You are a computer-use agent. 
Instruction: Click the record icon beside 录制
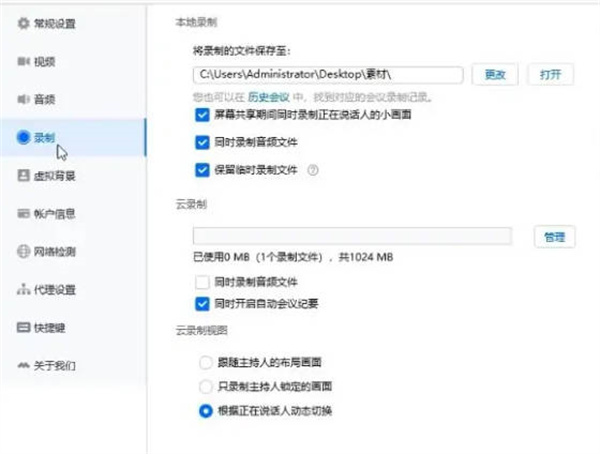pos(24,137)
